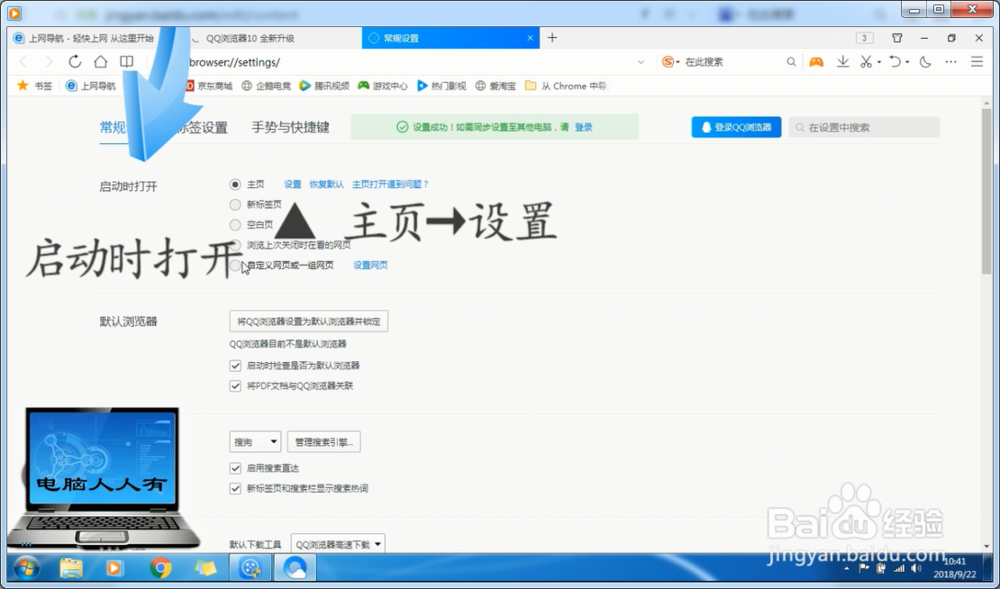This screenshot has height=589, width=1000.
Task: Click the settings page vertical scrollbar
Action: 987,191
